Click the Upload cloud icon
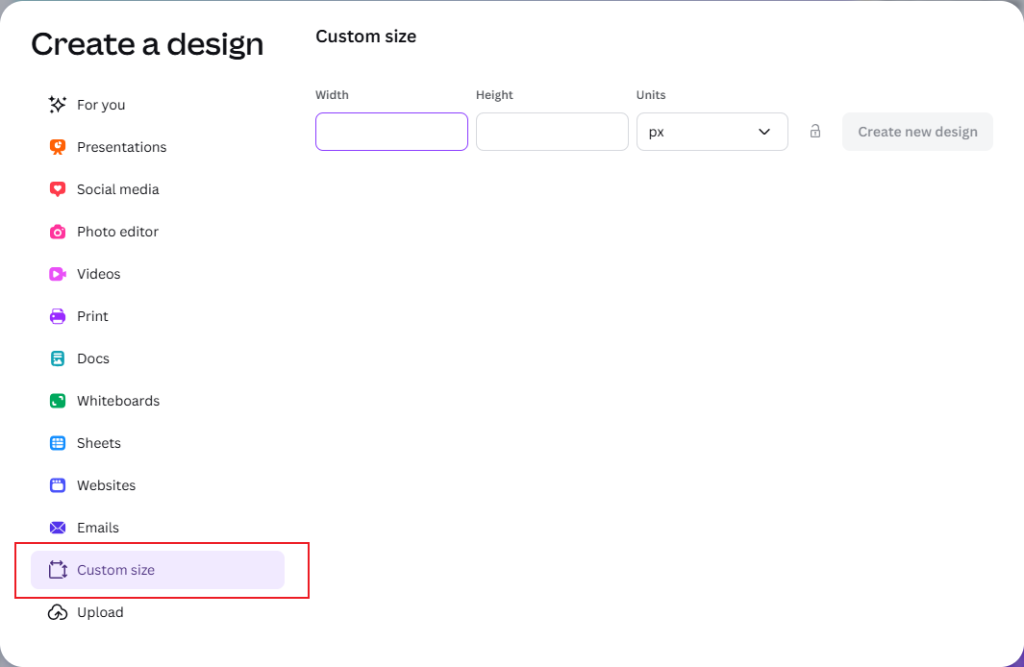The image size is (1024, 667). [x=57, y=612]
